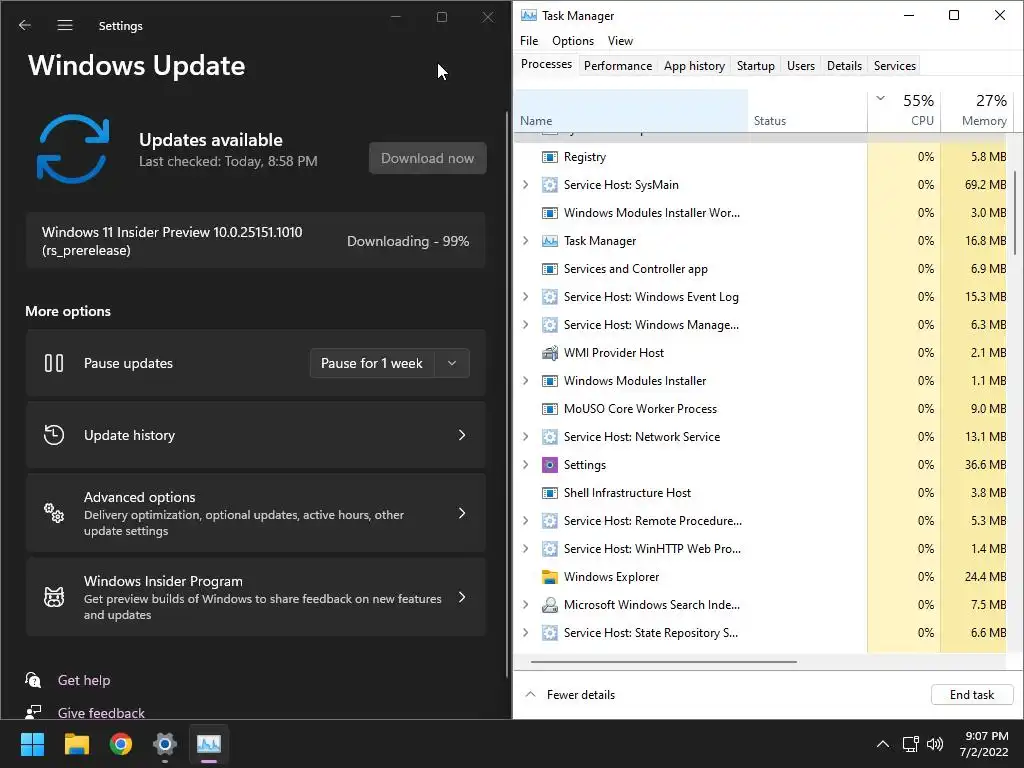Screen dimensions: 1024x768
Task: Click the Settings process purple gear icon
Action: point(550,465)
